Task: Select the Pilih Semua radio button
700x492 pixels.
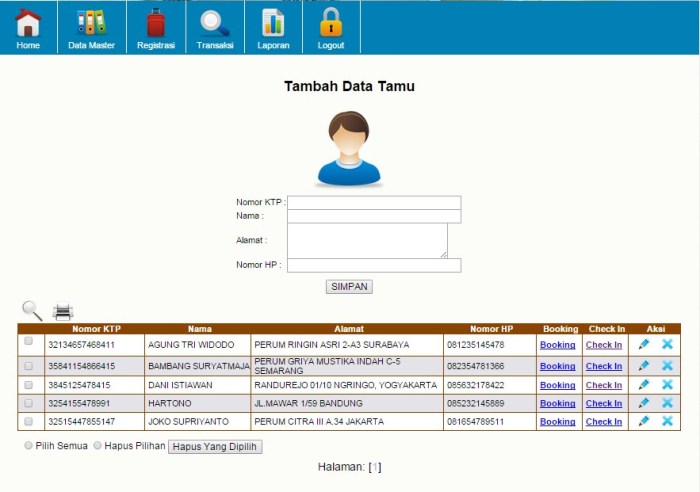Action: (29, 446)
